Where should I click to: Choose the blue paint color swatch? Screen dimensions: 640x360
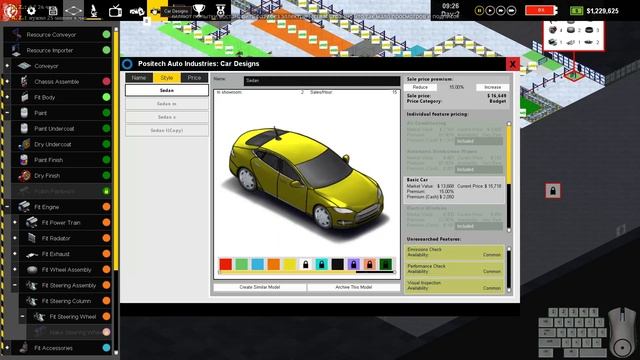tap(258, 264)
